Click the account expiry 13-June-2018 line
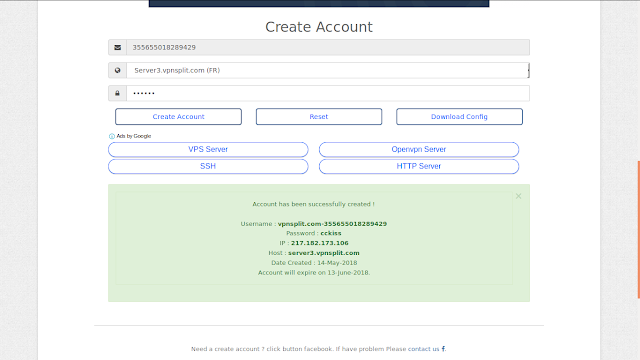Screen dimensions: 640x360 point(314,272)
